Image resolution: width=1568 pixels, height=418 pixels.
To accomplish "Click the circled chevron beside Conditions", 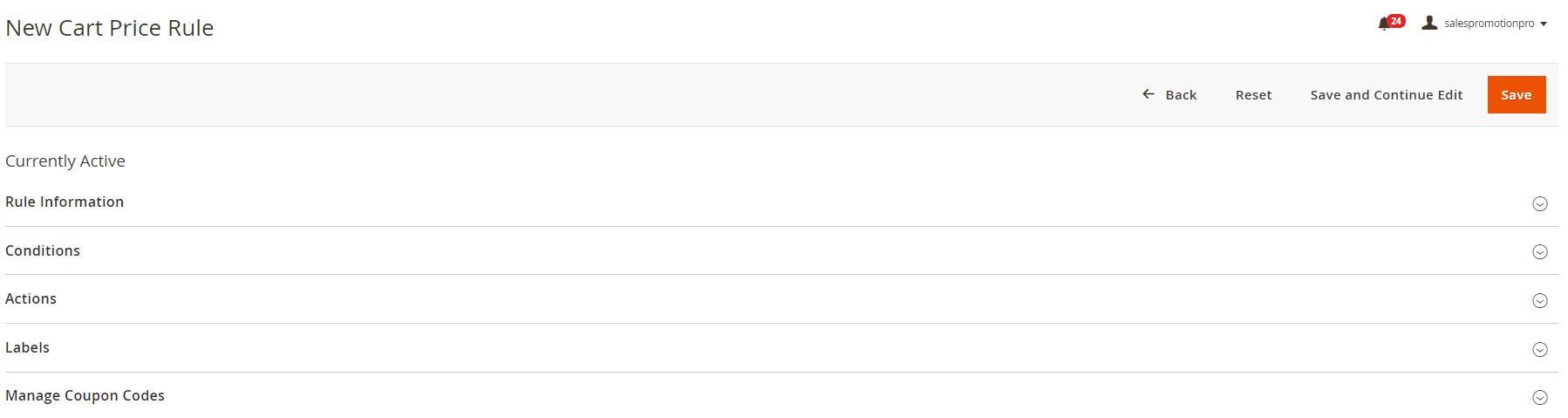I will pyautogui.click(x=1539, y=252).
